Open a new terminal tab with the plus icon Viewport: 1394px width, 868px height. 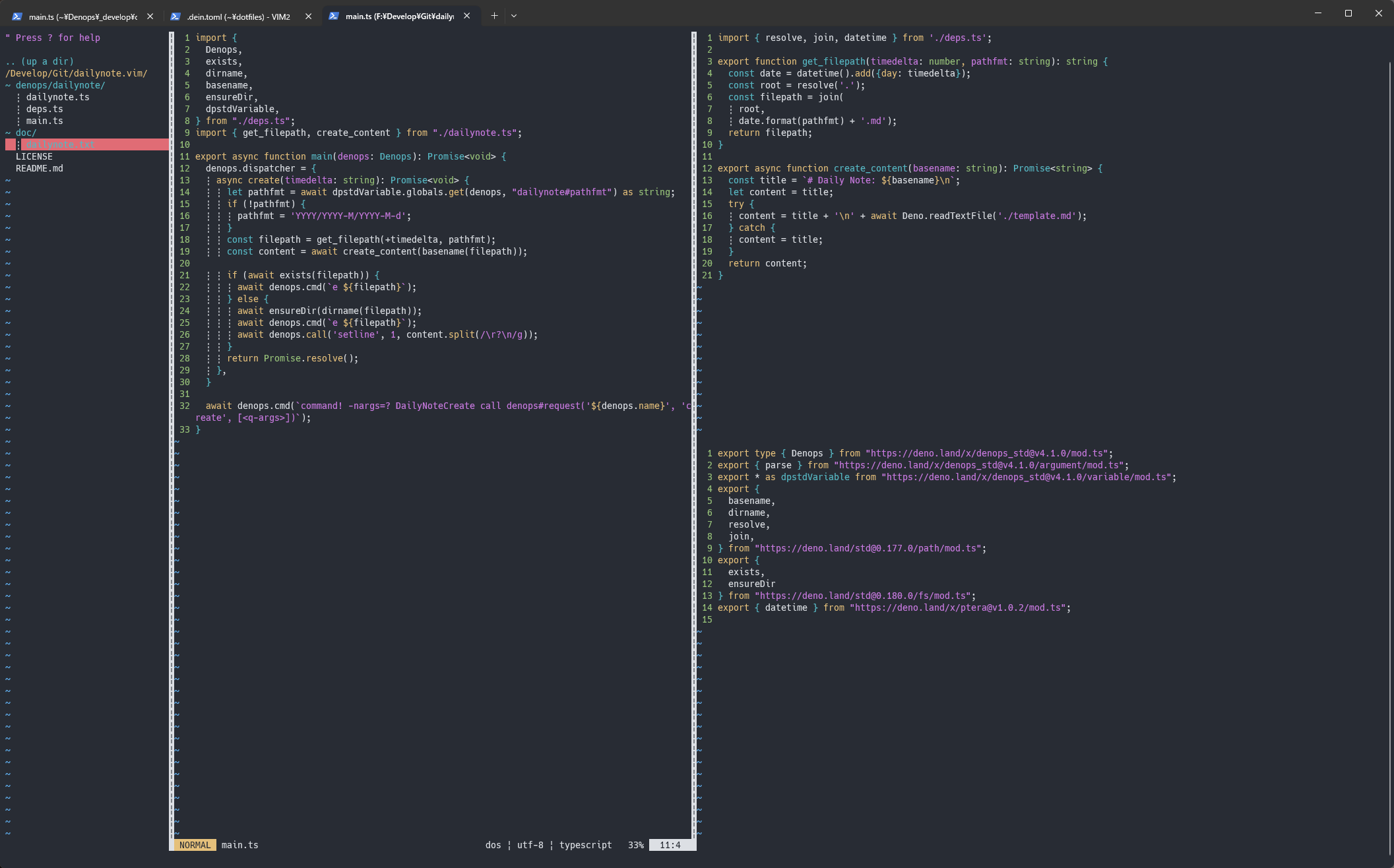pyautogui.click(x=494, y=15)
